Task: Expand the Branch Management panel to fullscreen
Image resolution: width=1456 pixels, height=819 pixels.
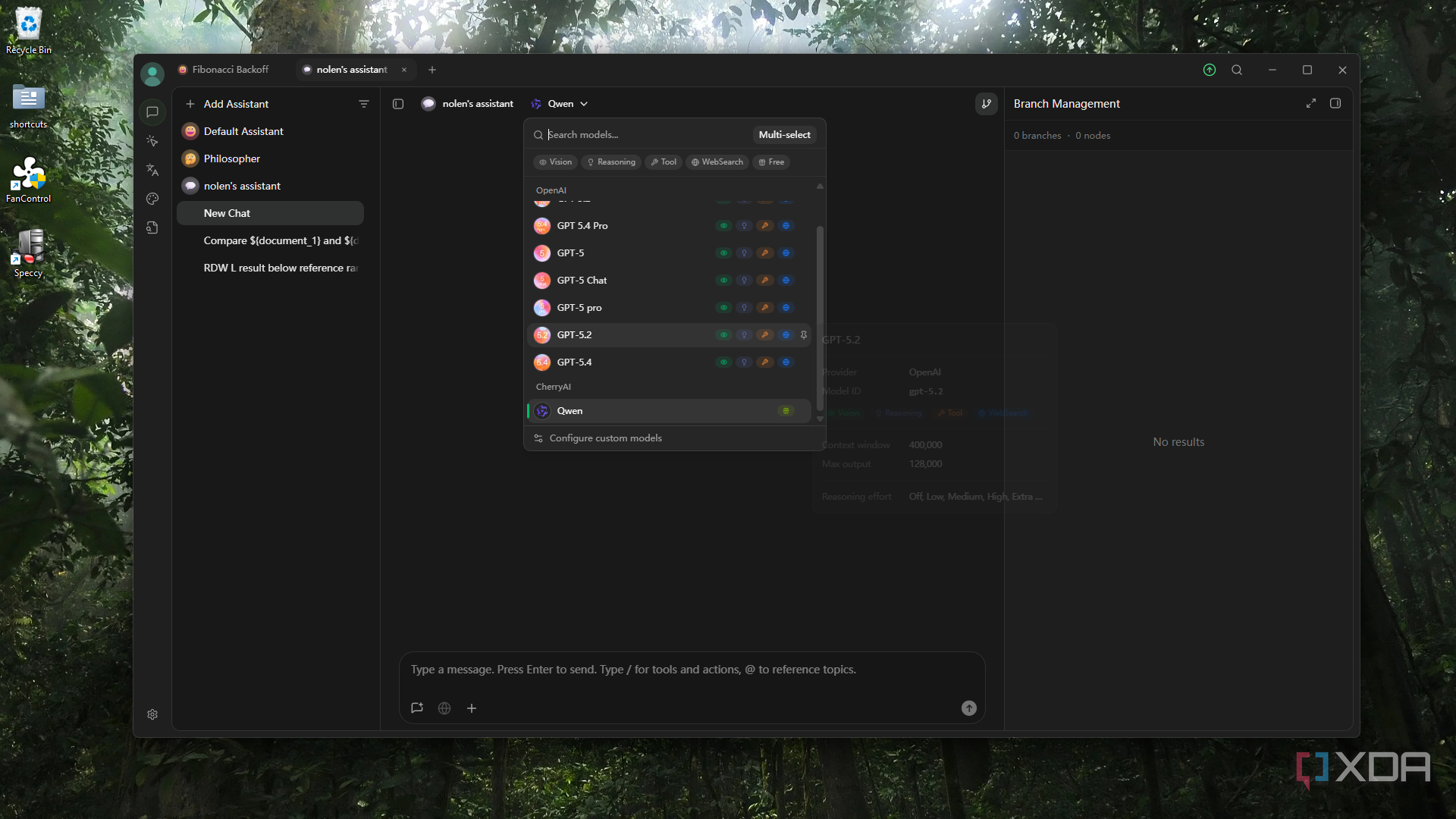Action: (x=1311, y=103)
